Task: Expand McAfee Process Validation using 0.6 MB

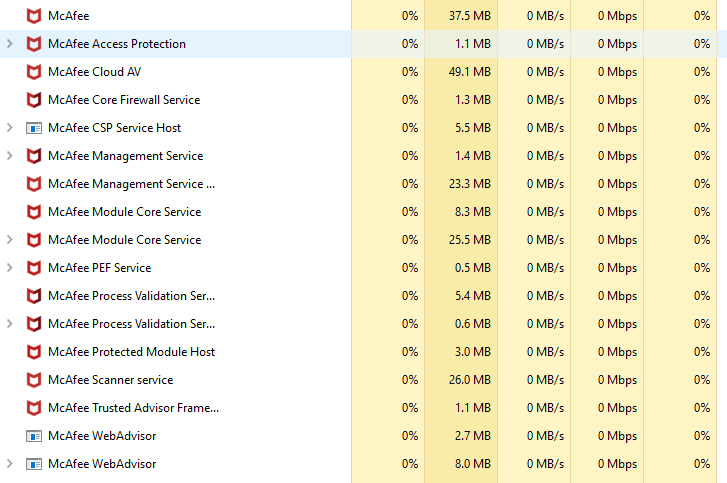Action: (10, 324)
